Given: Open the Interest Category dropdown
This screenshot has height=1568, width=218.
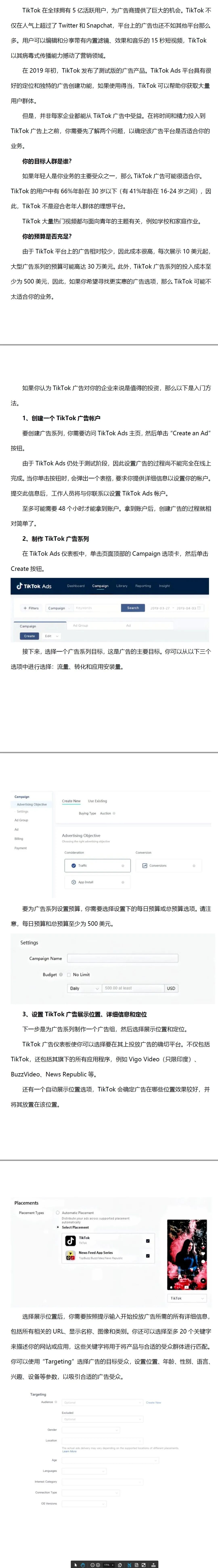Looking at the screenshot, I should [102, 1482].
